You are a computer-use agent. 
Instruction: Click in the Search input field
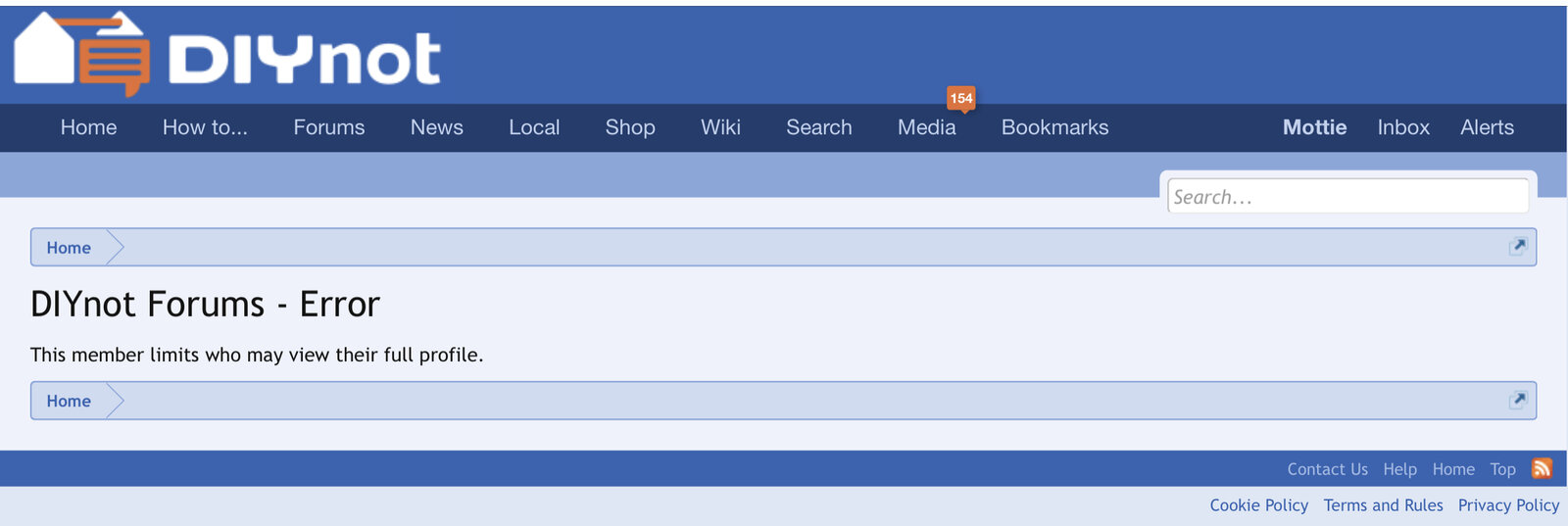pyautogui.click(x=1347, y=197)
